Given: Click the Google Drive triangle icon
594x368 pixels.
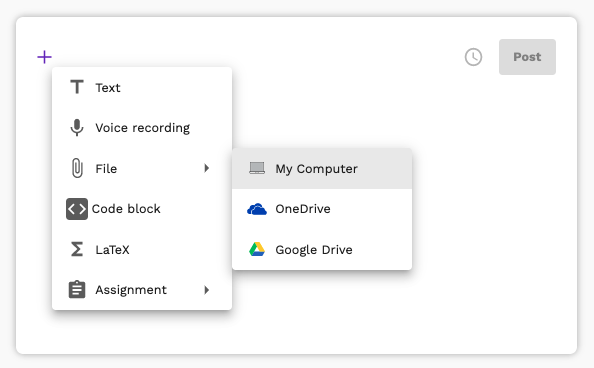Looking at the screenshot, I should coord(257,249).
